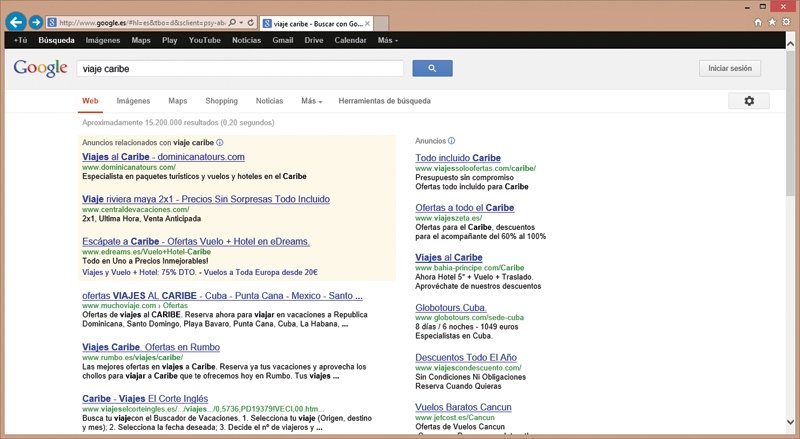The width and height of the screenshot is (800, 439).
Task: Close the 'viaje caribe - Buscar con Go...' tab
Action: point(367,23)
